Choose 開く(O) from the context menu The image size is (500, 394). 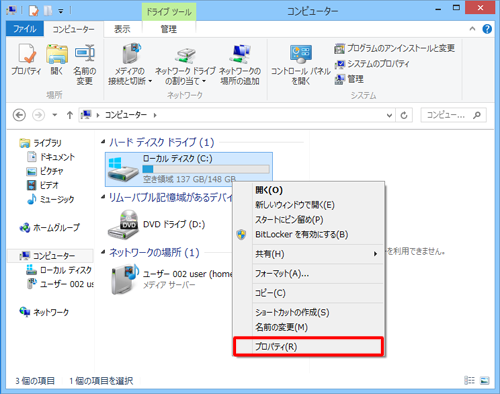click(x=309, y=190)
